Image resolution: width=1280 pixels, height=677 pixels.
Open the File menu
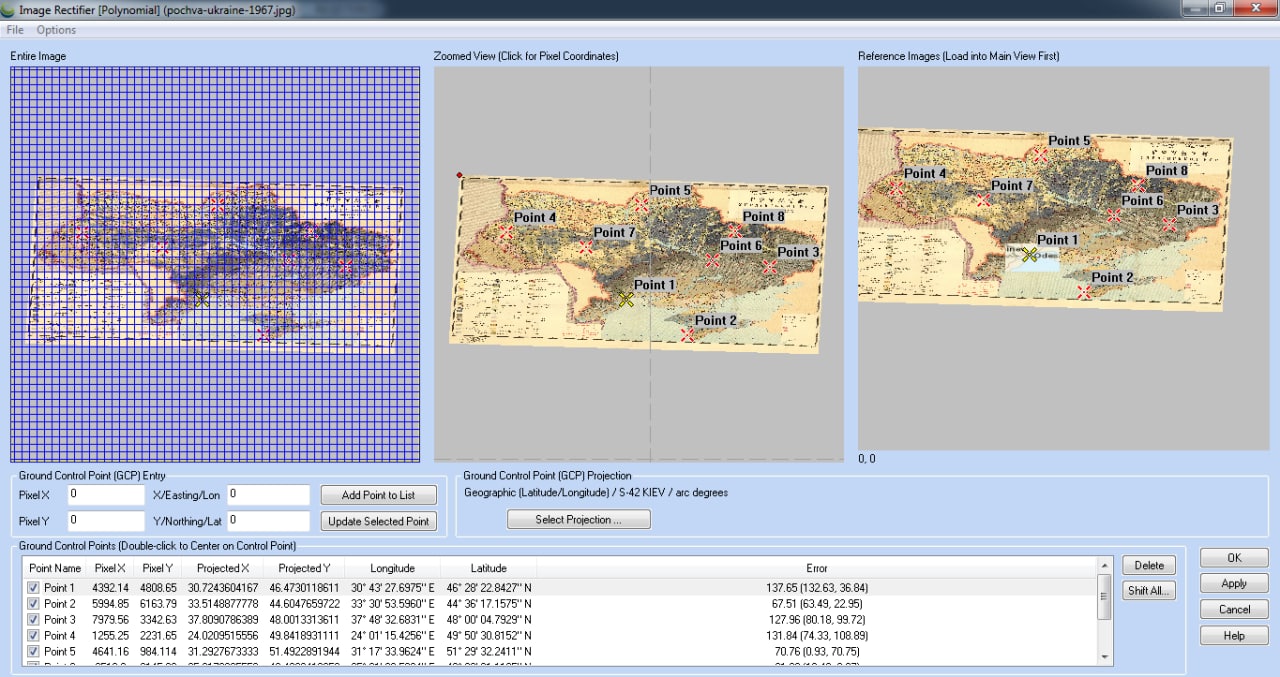pyautogui.click(x=15, y=30)
